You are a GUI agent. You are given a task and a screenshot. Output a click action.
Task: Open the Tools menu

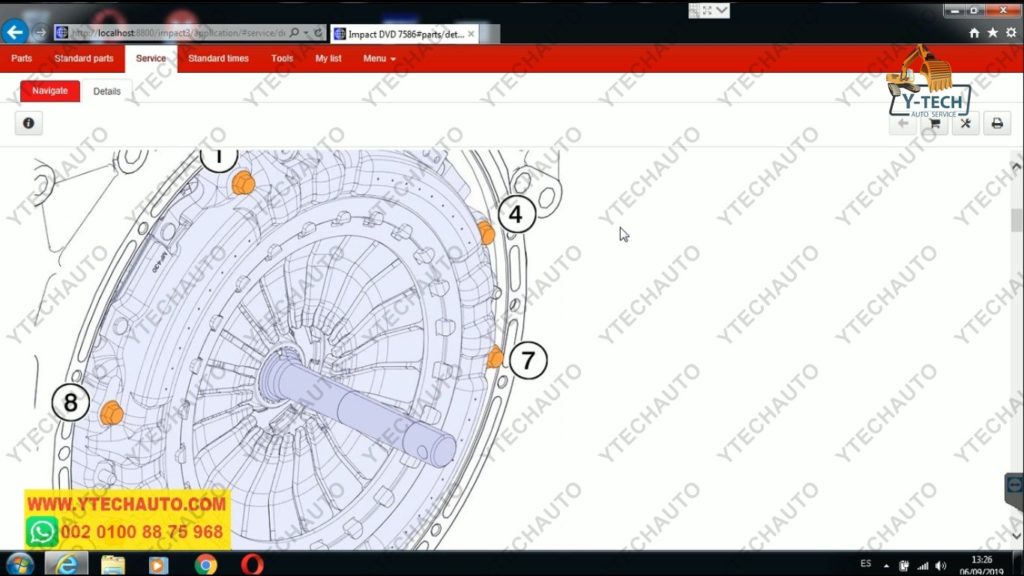tap(282, 58)
